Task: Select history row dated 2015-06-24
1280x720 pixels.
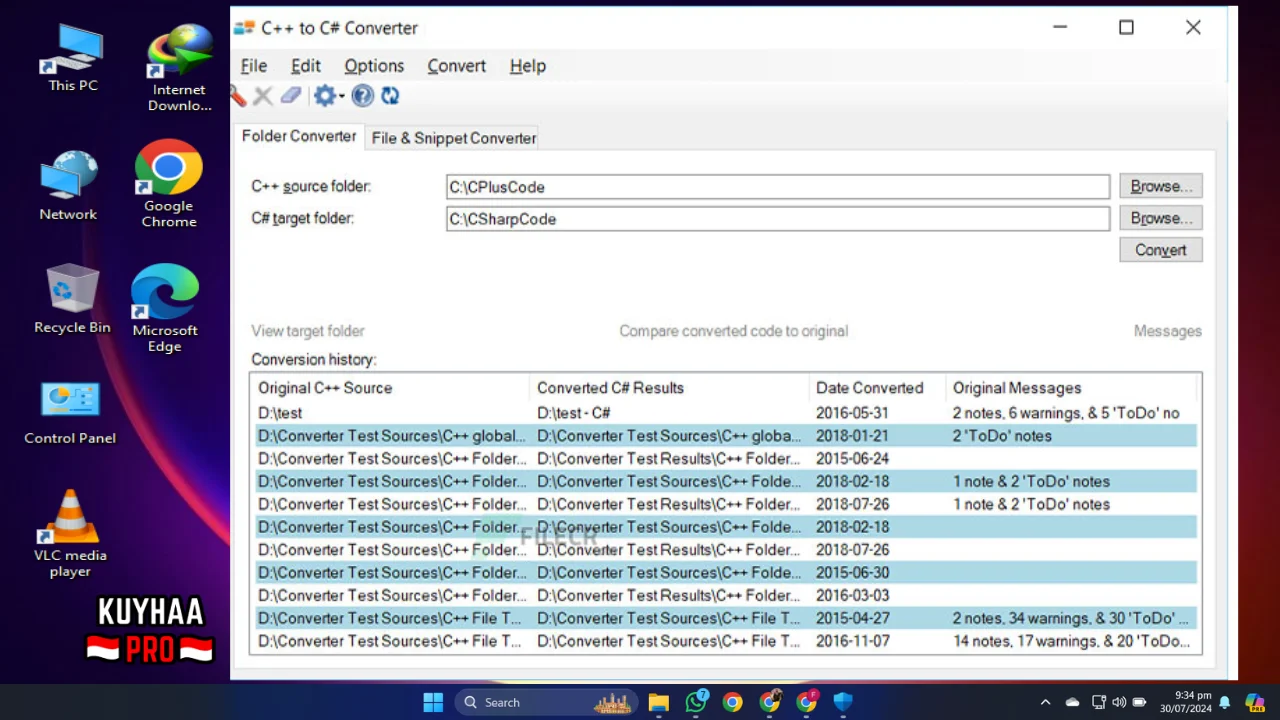Action: pos(726,459)
